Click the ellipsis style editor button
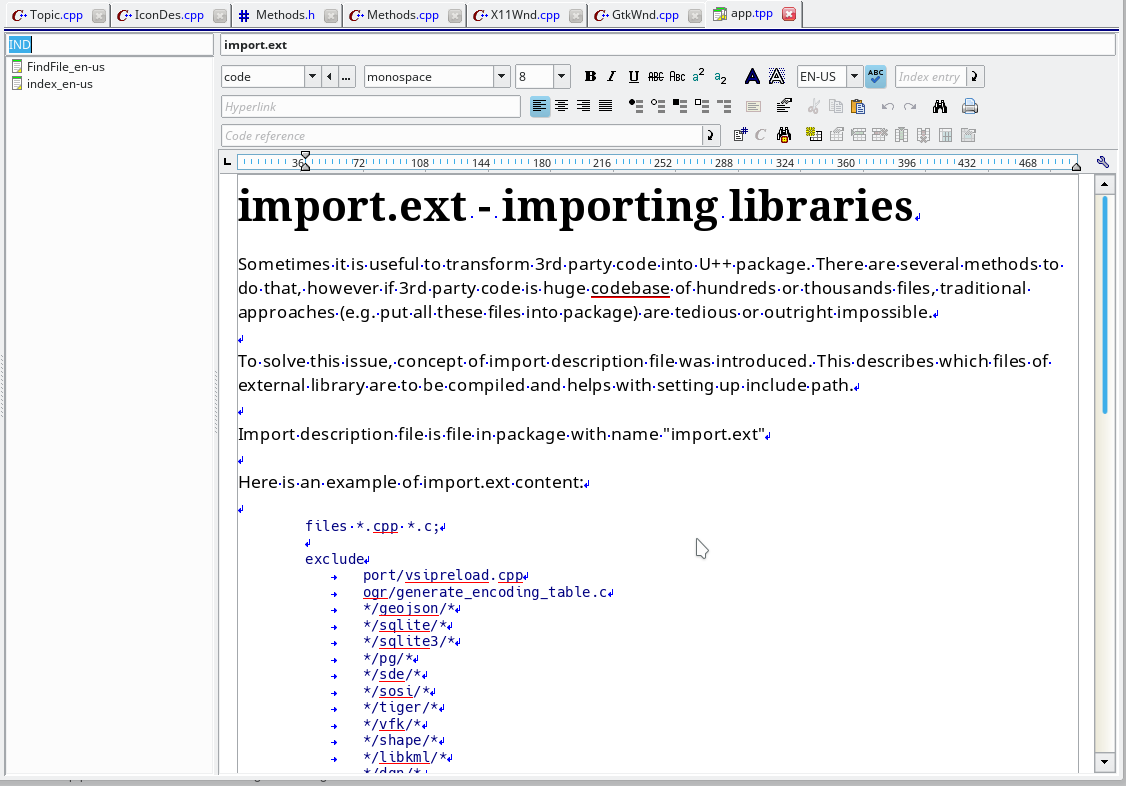Viewport: 1126px width, 786px height. [x=346, y=77]
